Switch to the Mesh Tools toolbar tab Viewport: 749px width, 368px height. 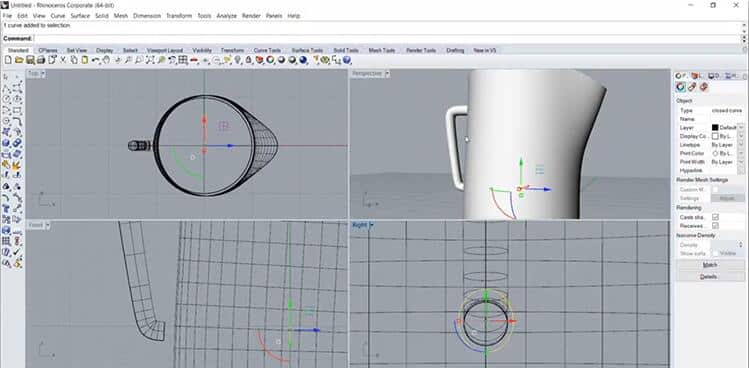[x=382, y=50]
